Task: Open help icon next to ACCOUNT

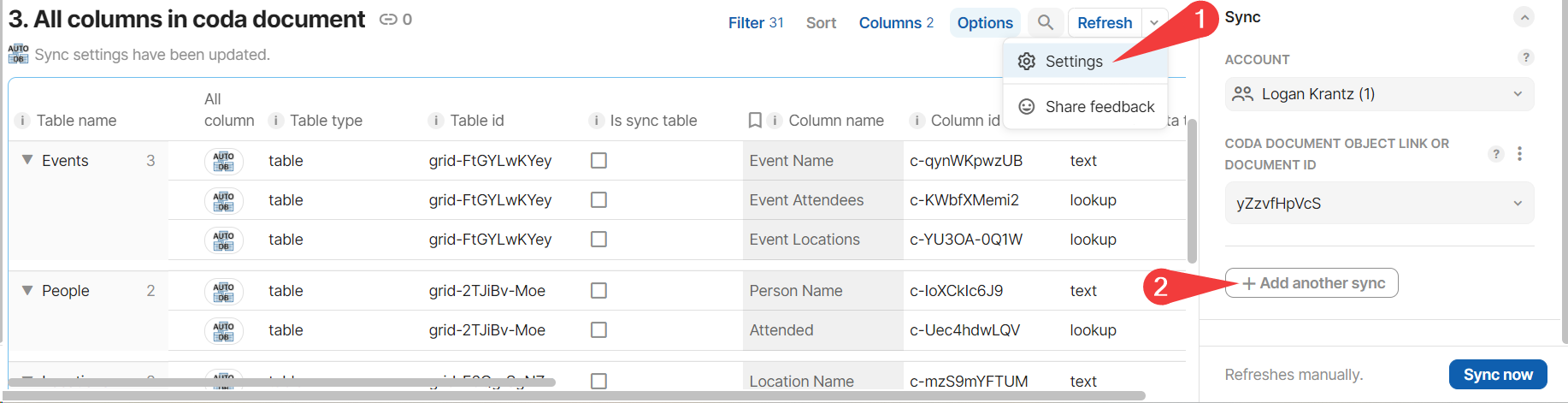Action: pos(1525,57)
